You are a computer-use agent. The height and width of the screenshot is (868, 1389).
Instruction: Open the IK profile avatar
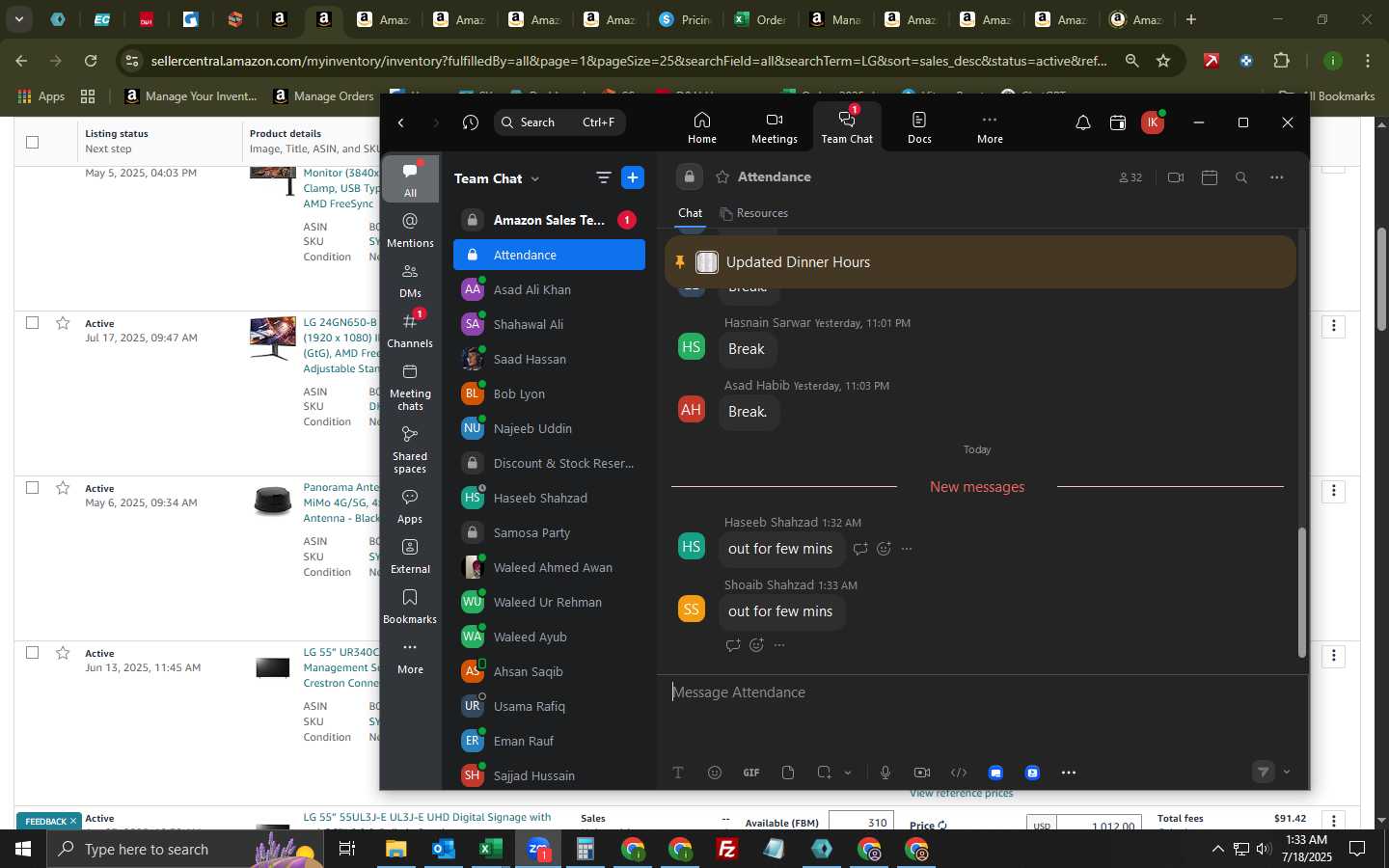1152,122
